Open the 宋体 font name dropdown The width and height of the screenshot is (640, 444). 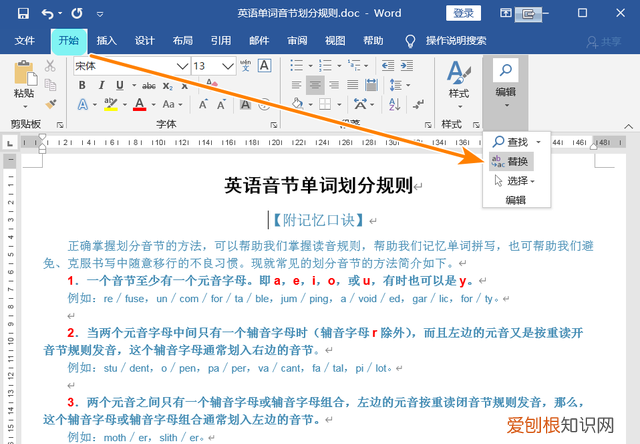182,66
